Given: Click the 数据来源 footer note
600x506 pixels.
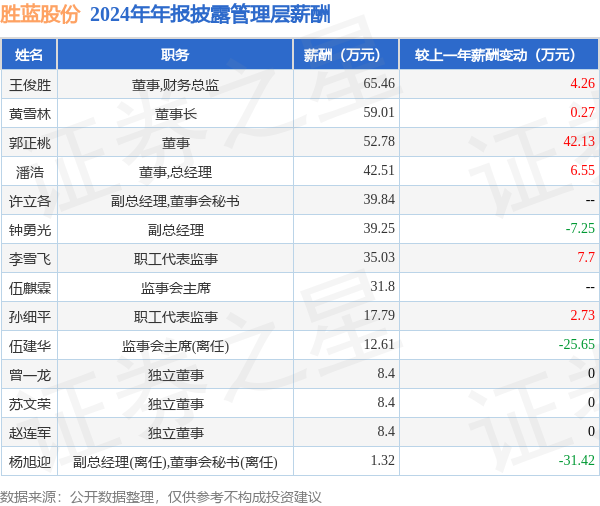Looking at the screenshot, I should (x=161, y=497).
